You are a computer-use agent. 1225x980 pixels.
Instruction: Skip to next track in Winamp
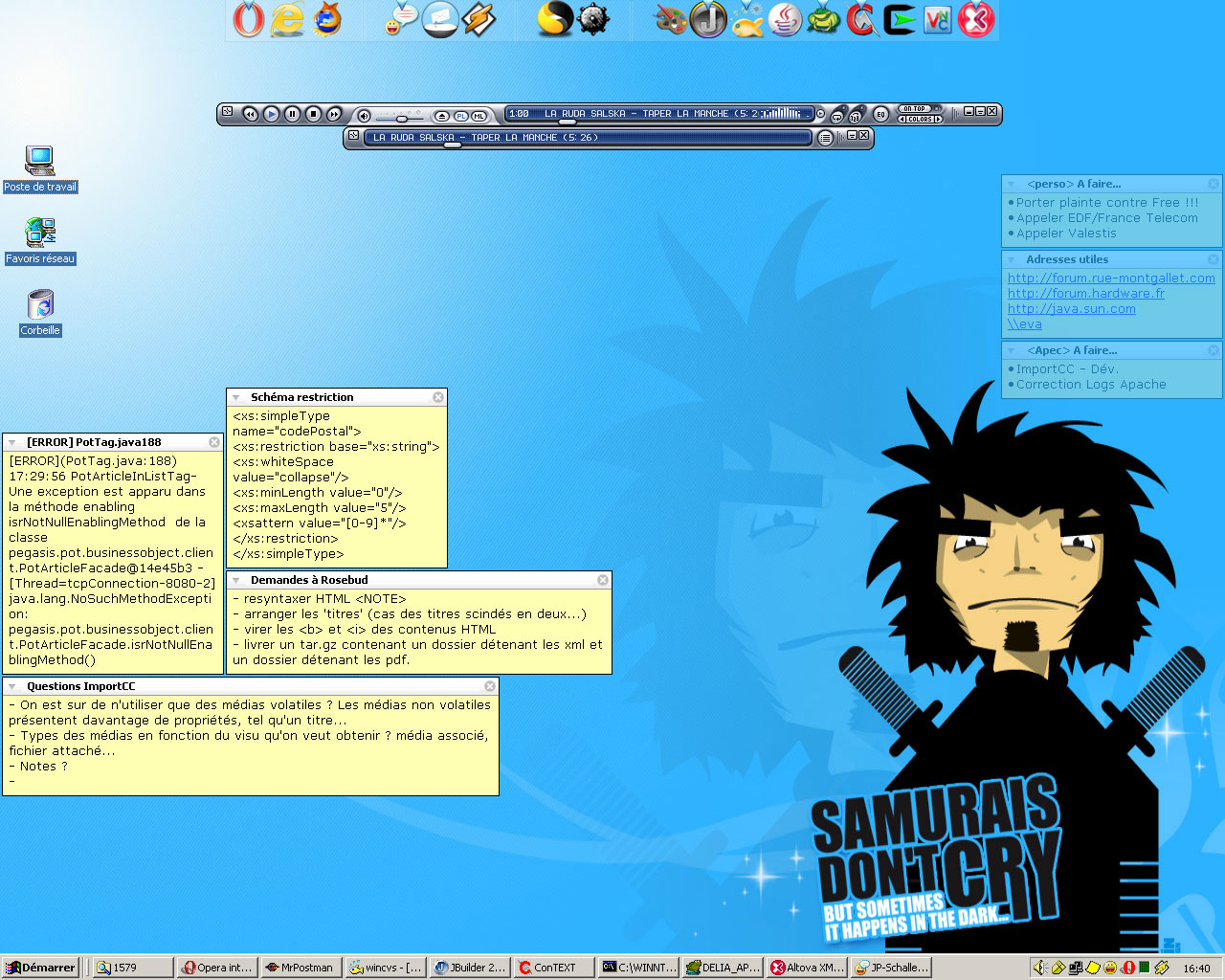tap(334, 114)
